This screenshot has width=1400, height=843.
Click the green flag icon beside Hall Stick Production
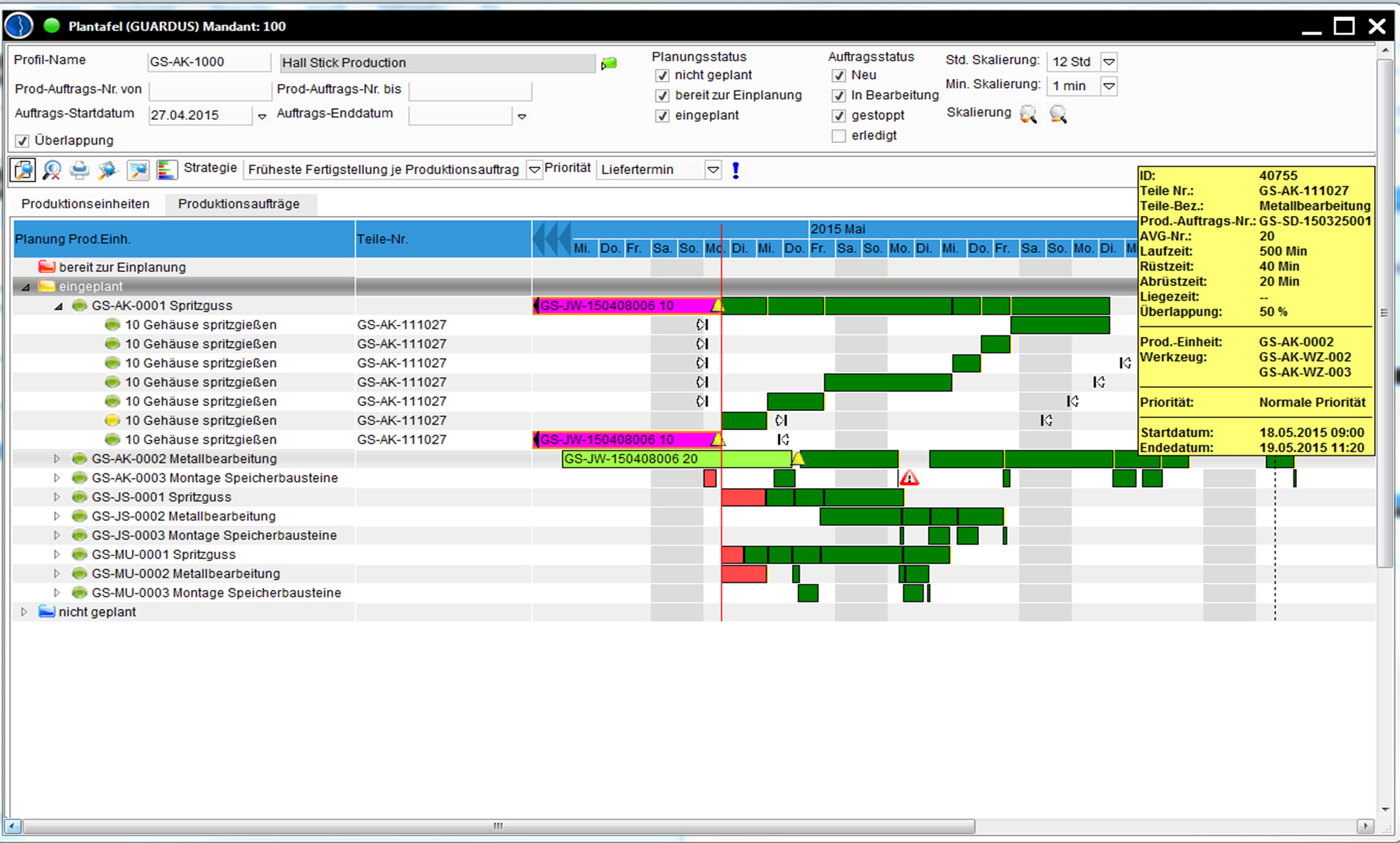(609, 63)
